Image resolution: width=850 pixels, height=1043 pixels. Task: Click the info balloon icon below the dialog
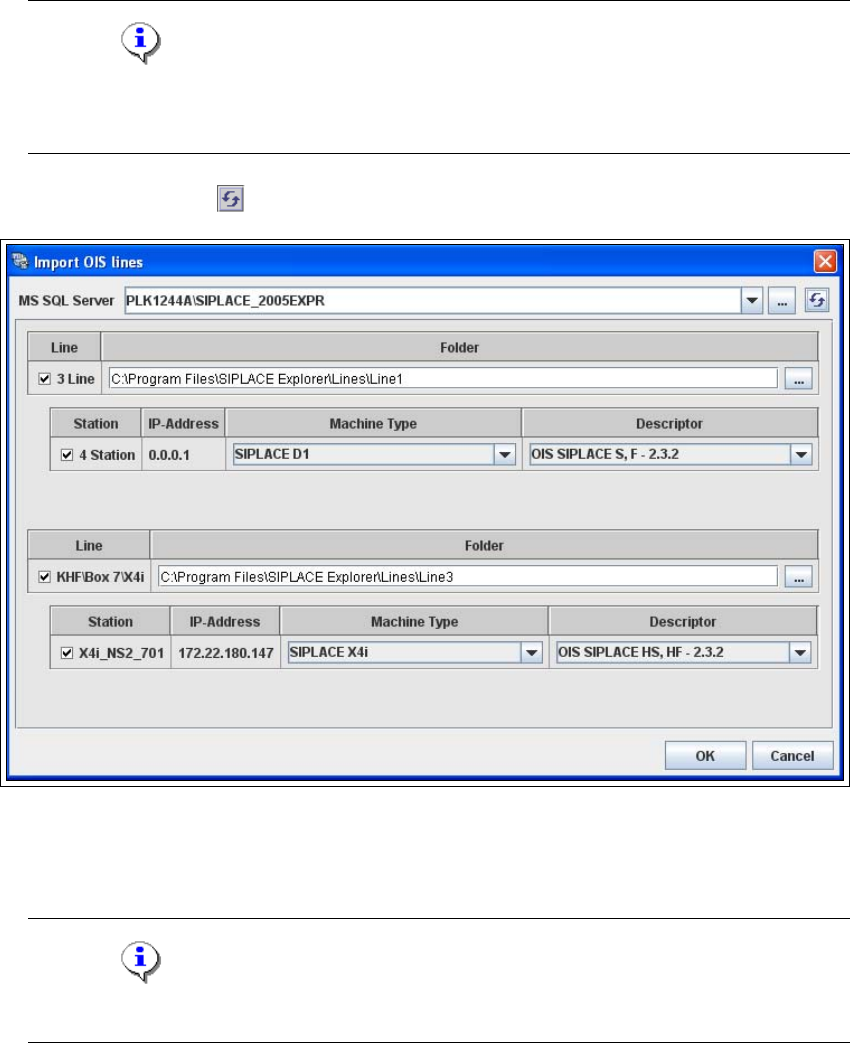(x=140, y=961)
